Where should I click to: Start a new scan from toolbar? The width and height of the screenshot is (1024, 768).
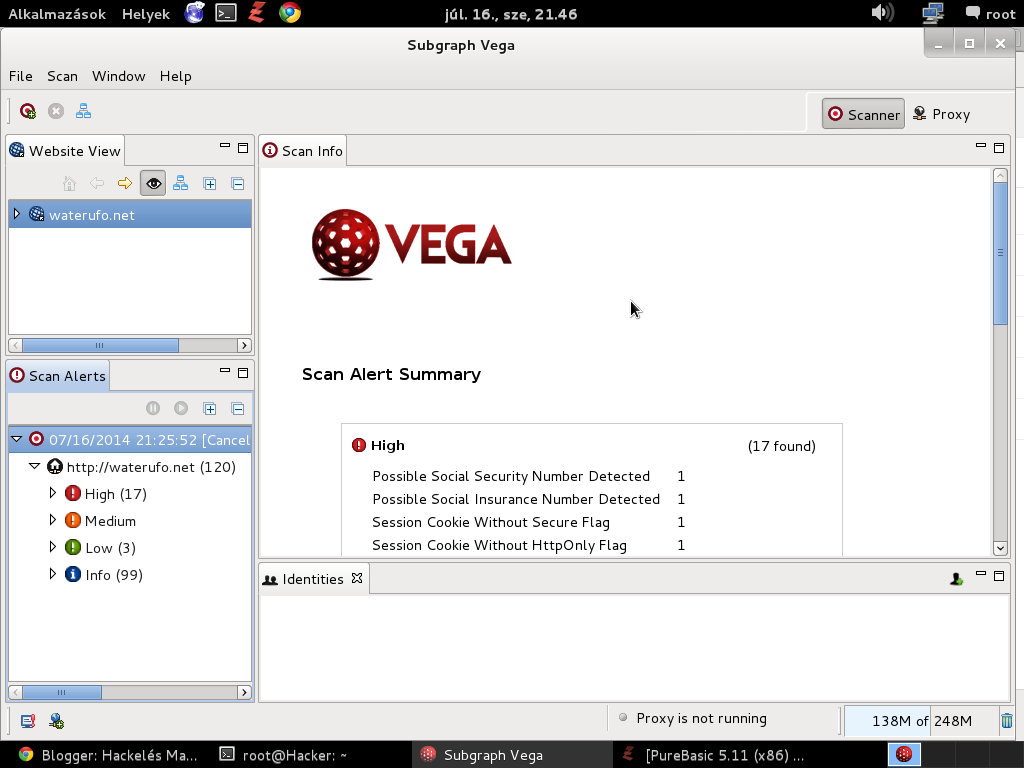(27, 112)
